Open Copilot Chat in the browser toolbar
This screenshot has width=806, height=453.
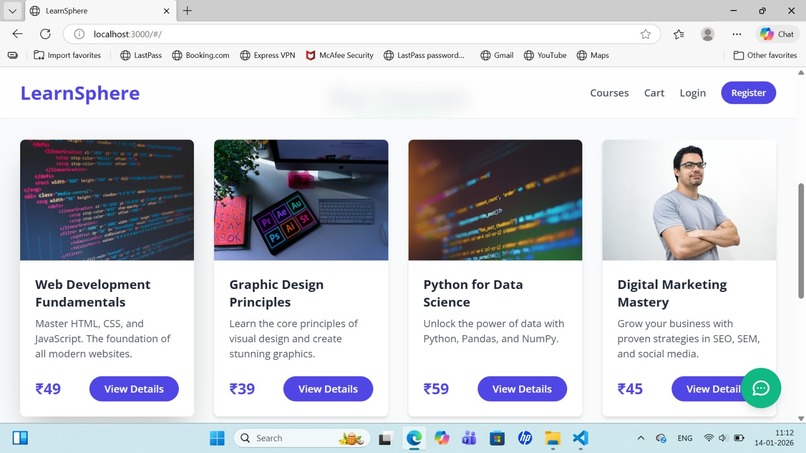[x=777, y=34]
